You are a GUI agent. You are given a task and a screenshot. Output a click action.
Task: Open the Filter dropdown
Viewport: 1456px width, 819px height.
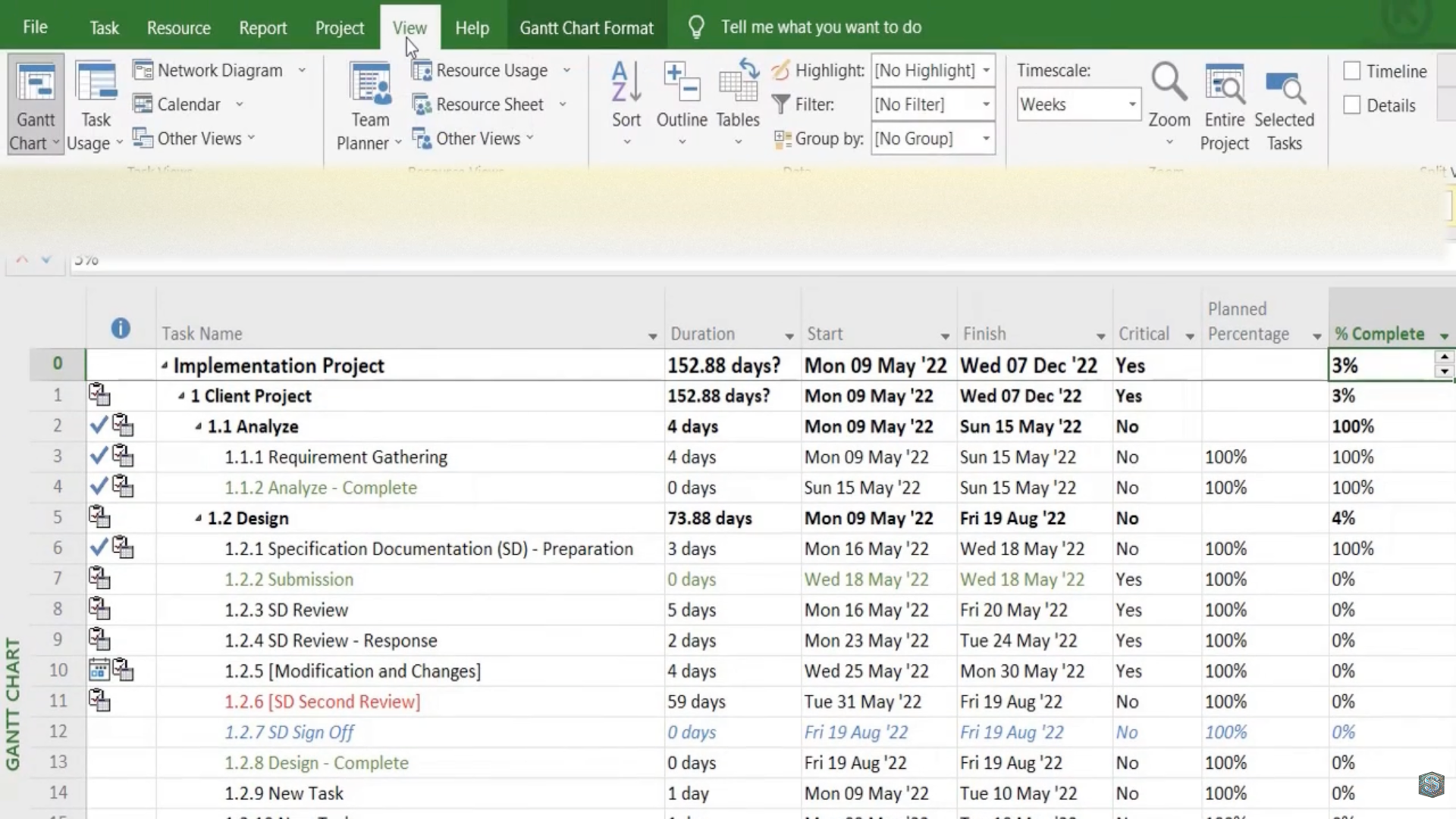pyautogui.click(x=986, y=105)
